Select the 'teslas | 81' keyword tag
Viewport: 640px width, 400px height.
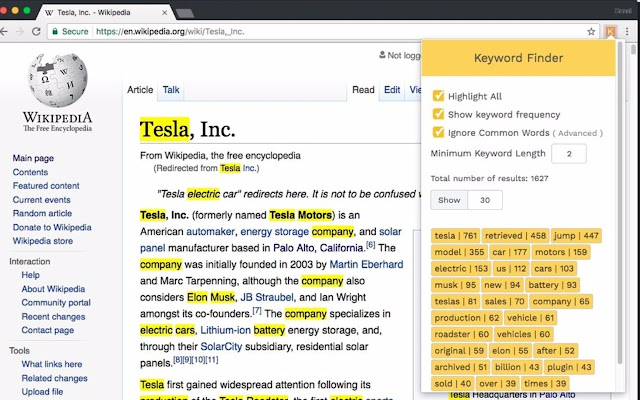coord(456,301)
